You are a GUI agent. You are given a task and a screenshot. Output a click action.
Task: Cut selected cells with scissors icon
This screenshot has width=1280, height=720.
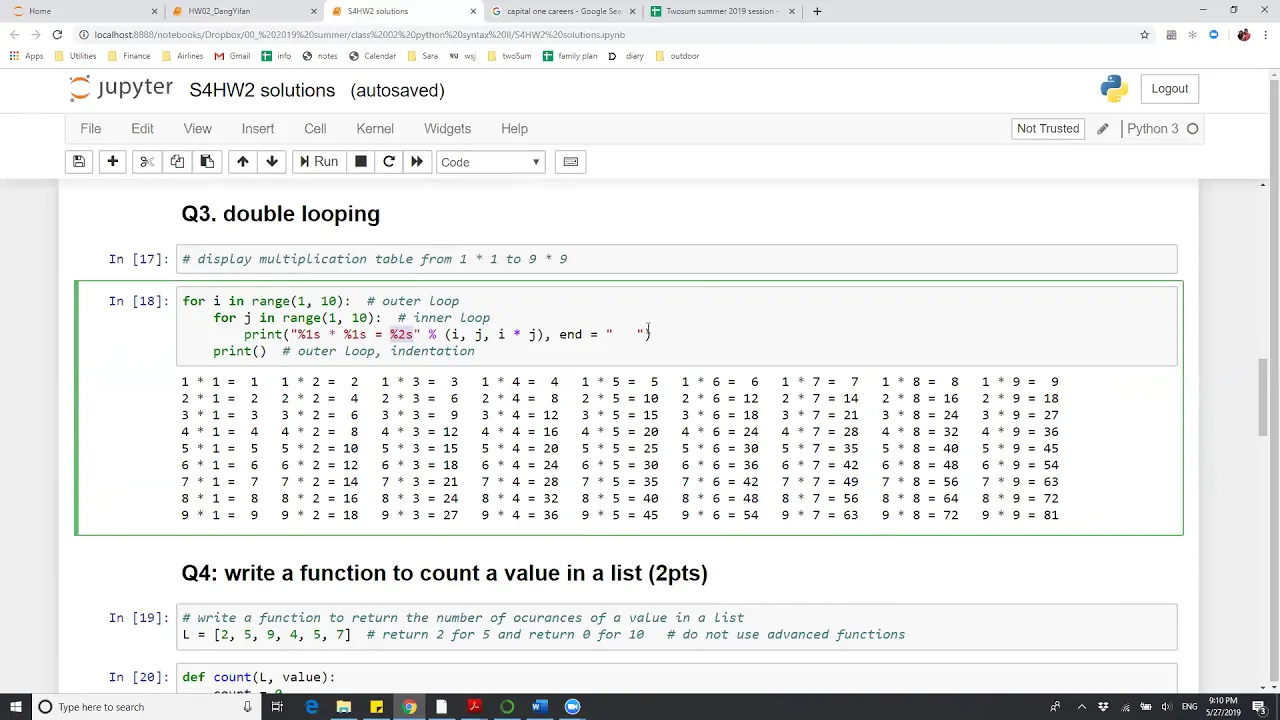[x=146, y=162]
